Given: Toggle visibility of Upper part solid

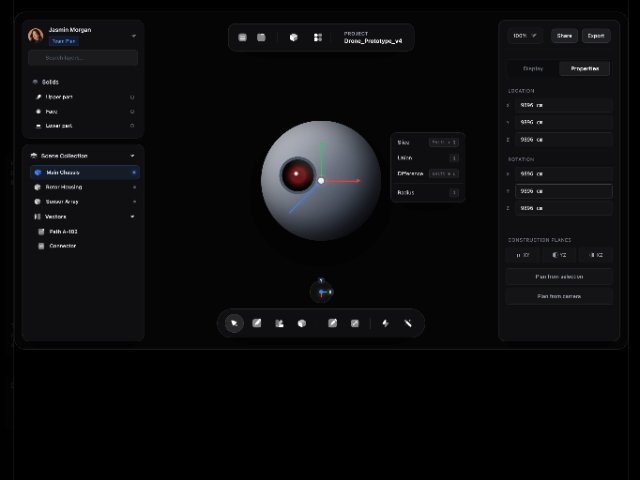Looking at the screenshot, I should (132, 97).
